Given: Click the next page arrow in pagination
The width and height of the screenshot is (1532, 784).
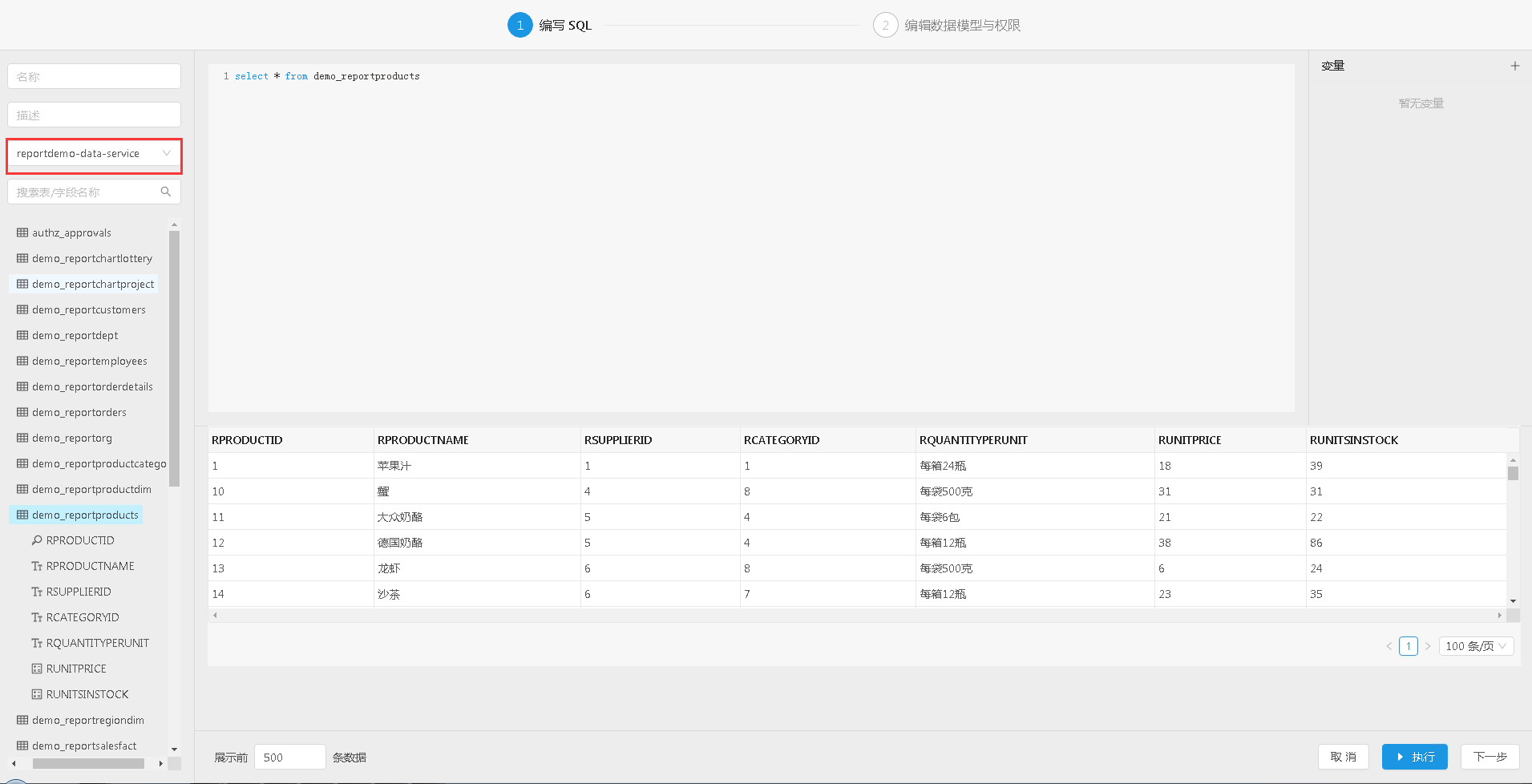Looking at the screenshot, I should click(x=1428, y=646).
